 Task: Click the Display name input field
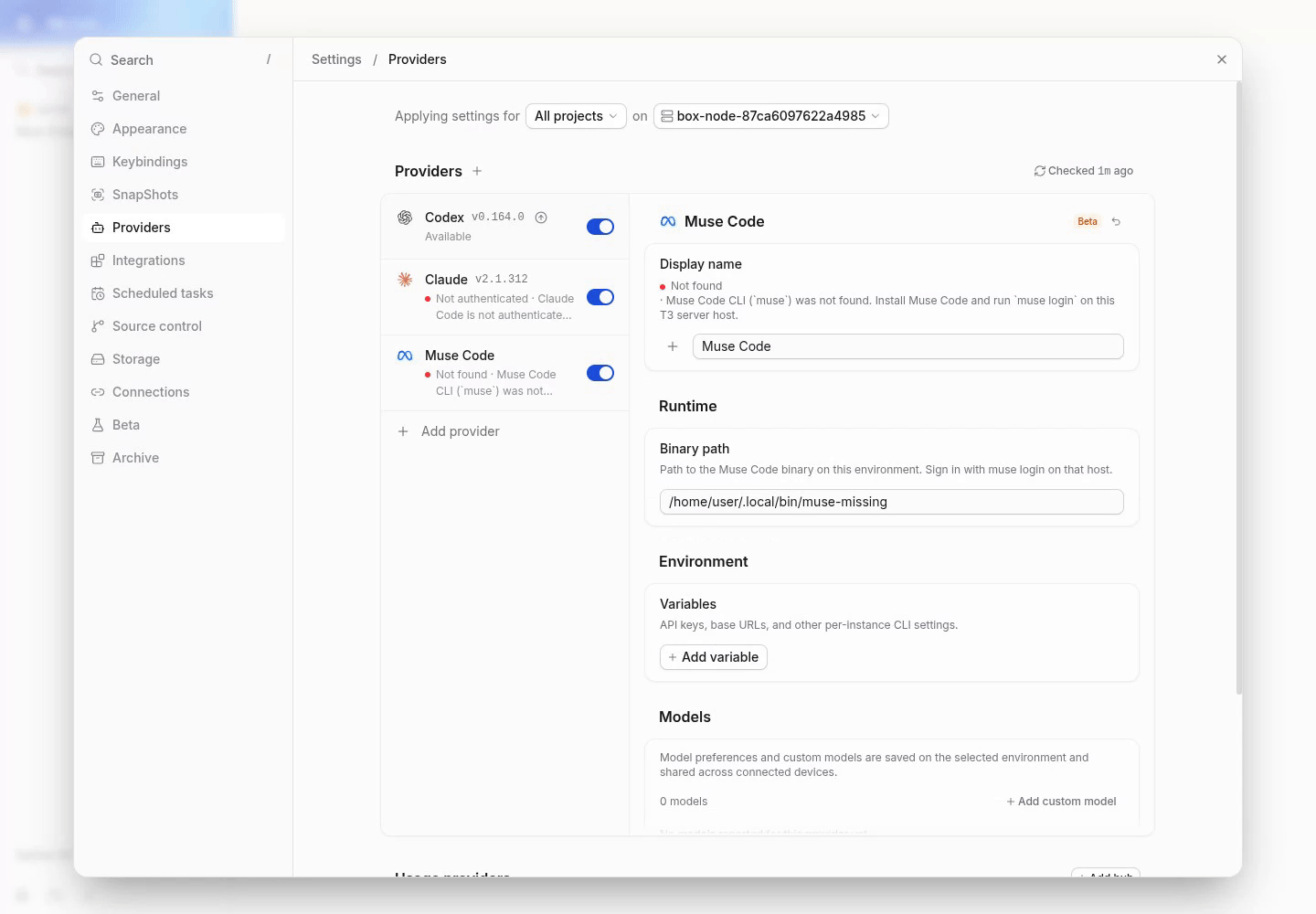[x=908, y=346]
